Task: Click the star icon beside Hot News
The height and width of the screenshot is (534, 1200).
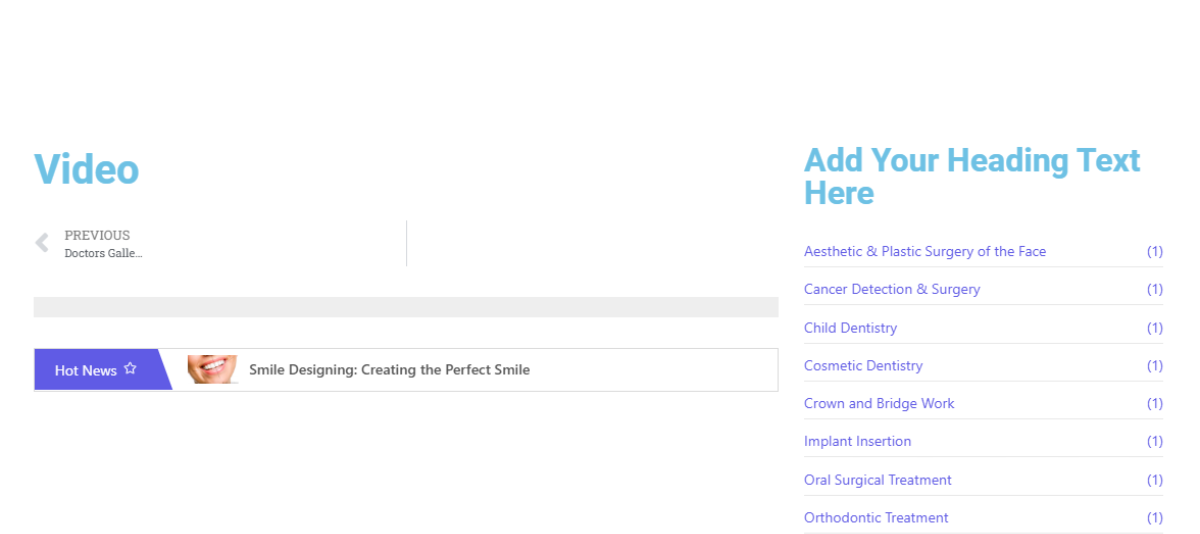Action: click(x=130, y=369)
